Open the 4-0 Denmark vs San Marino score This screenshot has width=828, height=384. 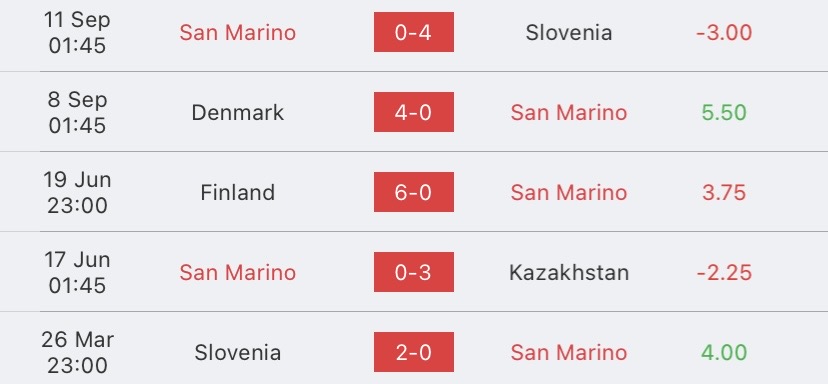[x=413, y=112]
